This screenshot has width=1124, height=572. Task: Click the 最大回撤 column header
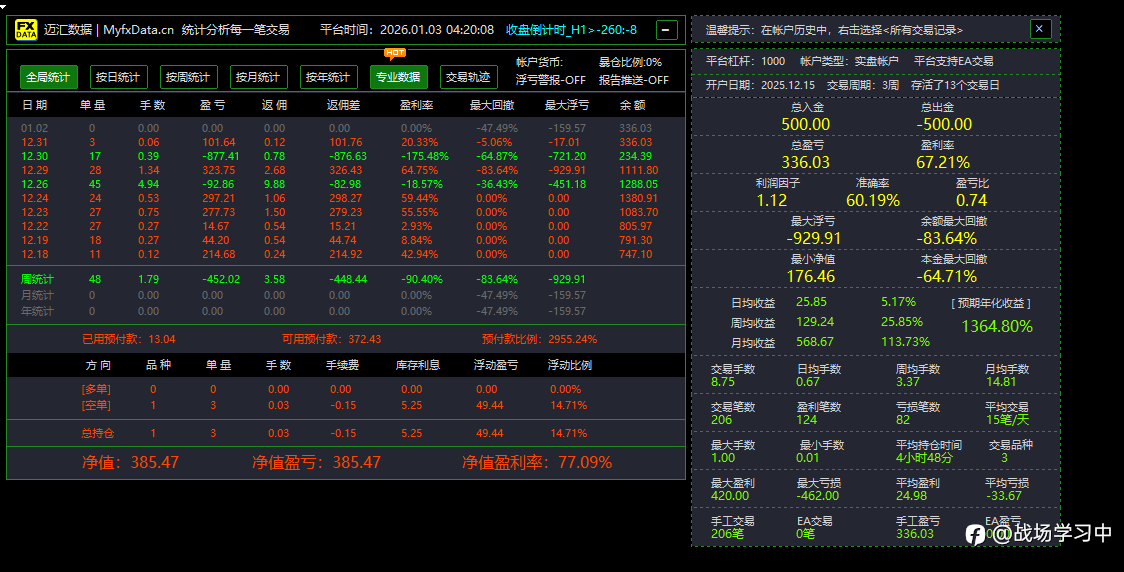tap(492, 105)
